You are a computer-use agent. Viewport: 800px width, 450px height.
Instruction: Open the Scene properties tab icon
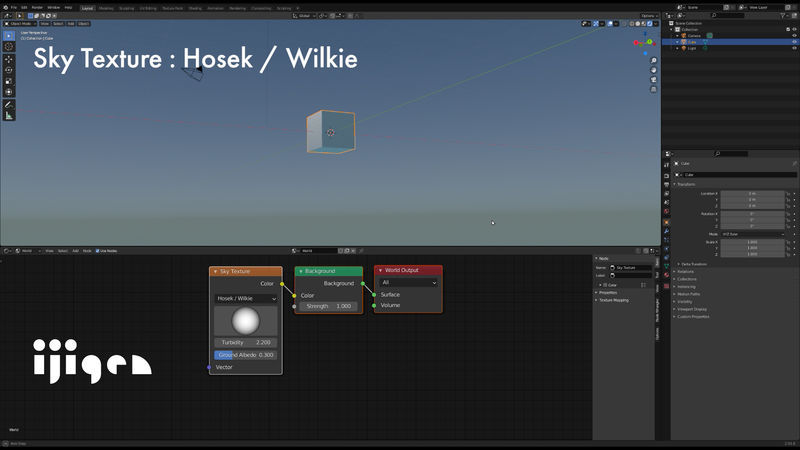(x=666, y=203)
